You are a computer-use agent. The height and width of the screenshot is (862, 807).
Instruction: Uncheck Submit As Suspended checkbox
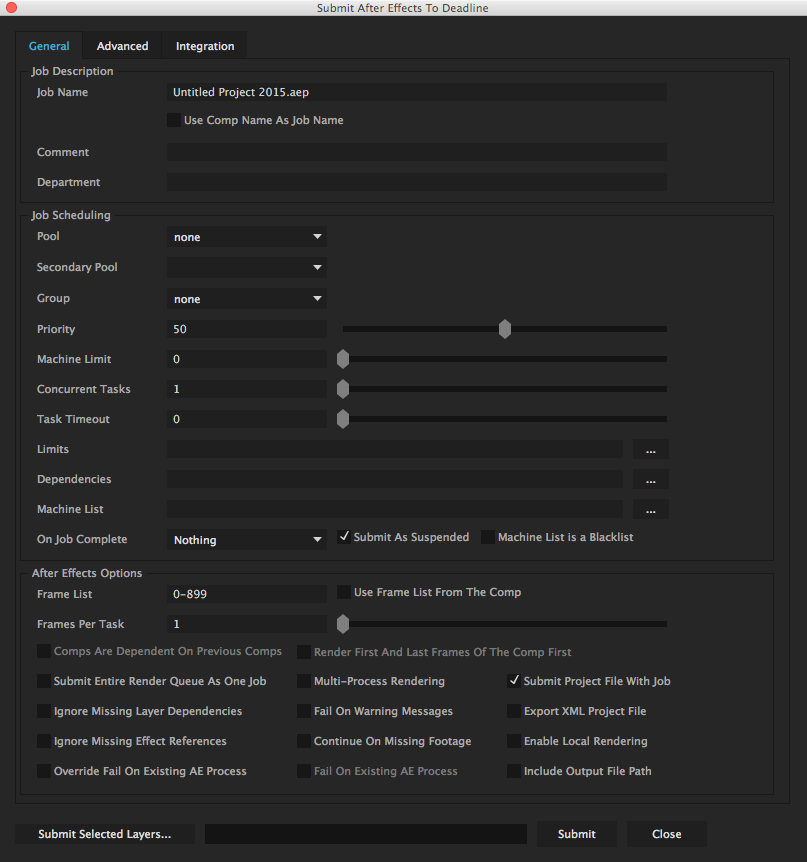pyautogui.click(x=344, y=537)
